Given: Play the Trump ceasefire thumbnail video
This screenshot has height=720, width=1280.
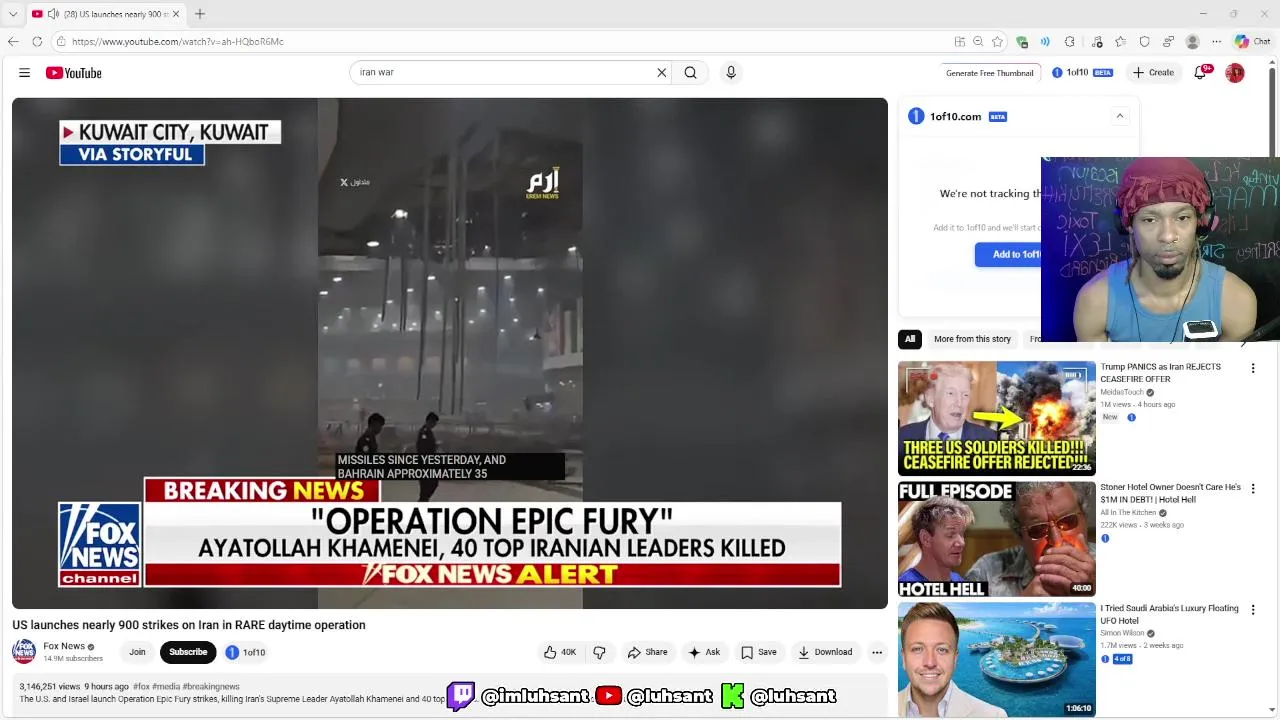Looking at the screenshot, I should (997, 418).
